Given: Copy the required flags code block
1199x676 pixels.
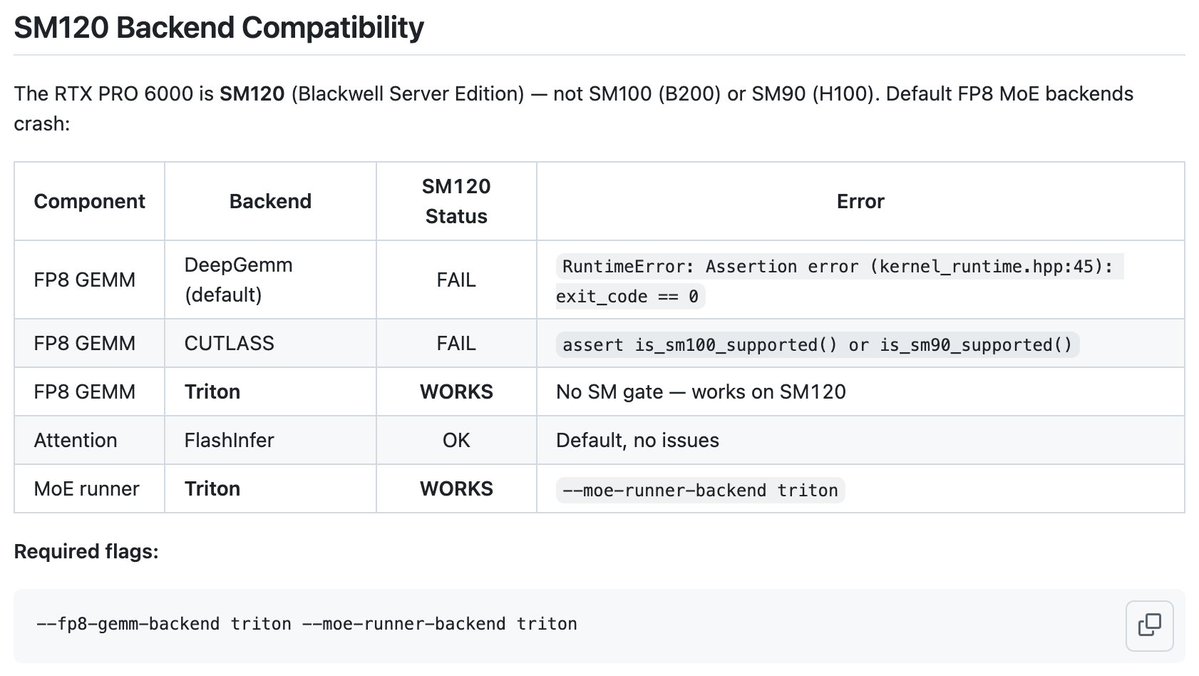Looking at the screenshot, I should point(1149,625).
